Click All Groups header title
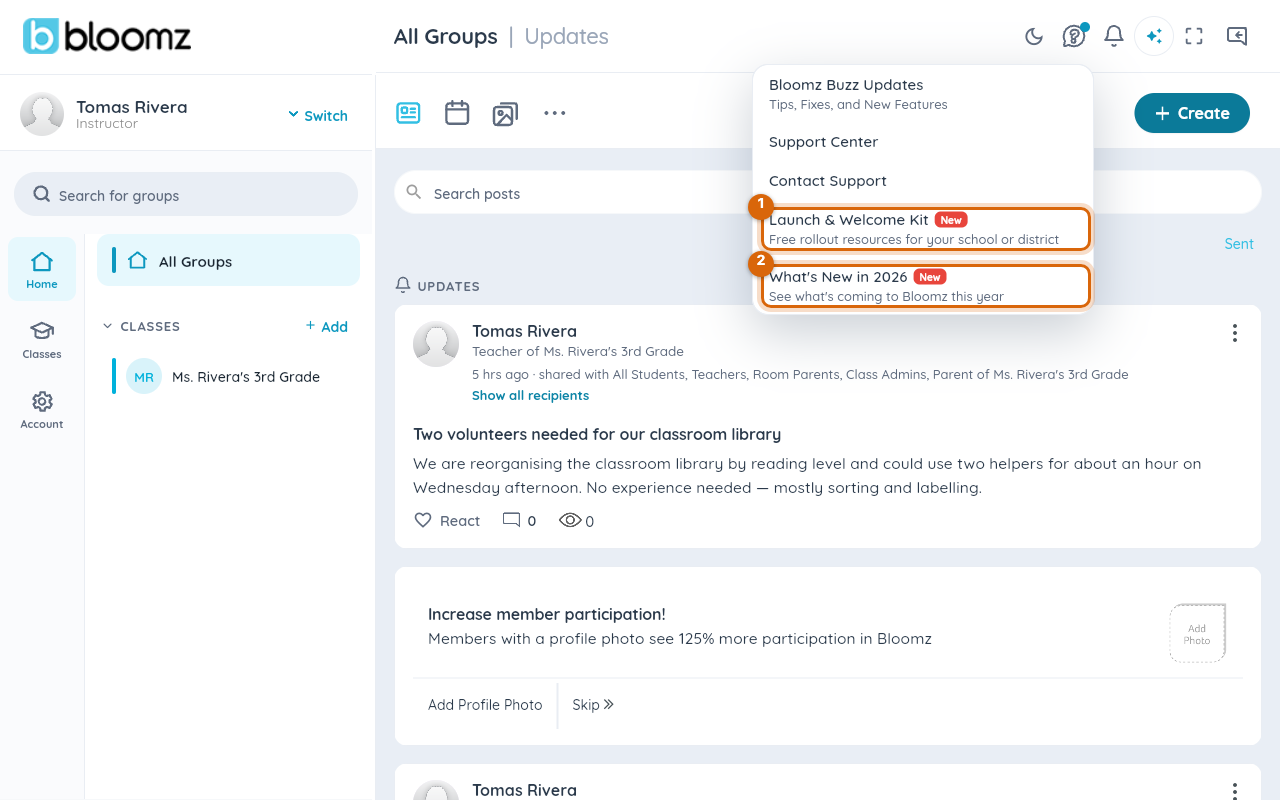 click(x=446, y=37)
